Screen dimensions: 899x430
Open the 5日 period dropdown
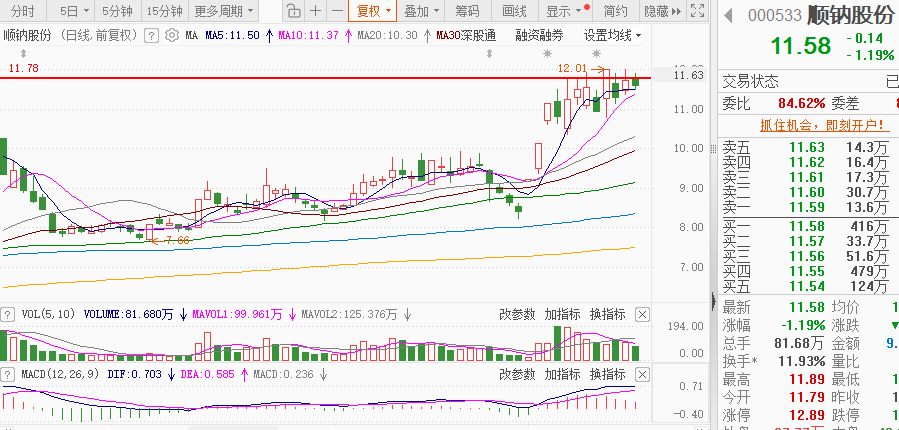74,11
